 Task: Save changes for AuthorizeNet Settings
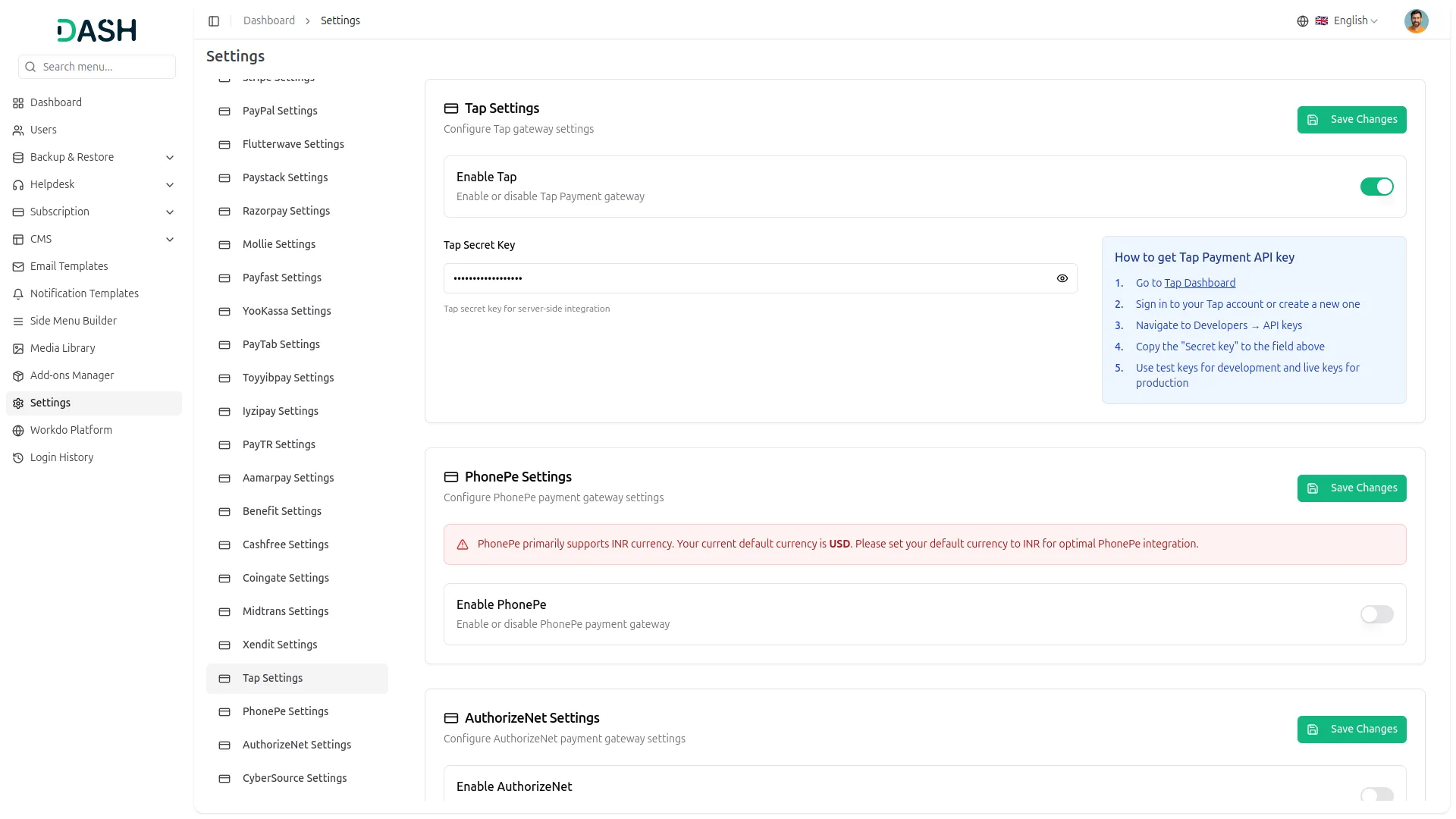(x=1351, y=730)
